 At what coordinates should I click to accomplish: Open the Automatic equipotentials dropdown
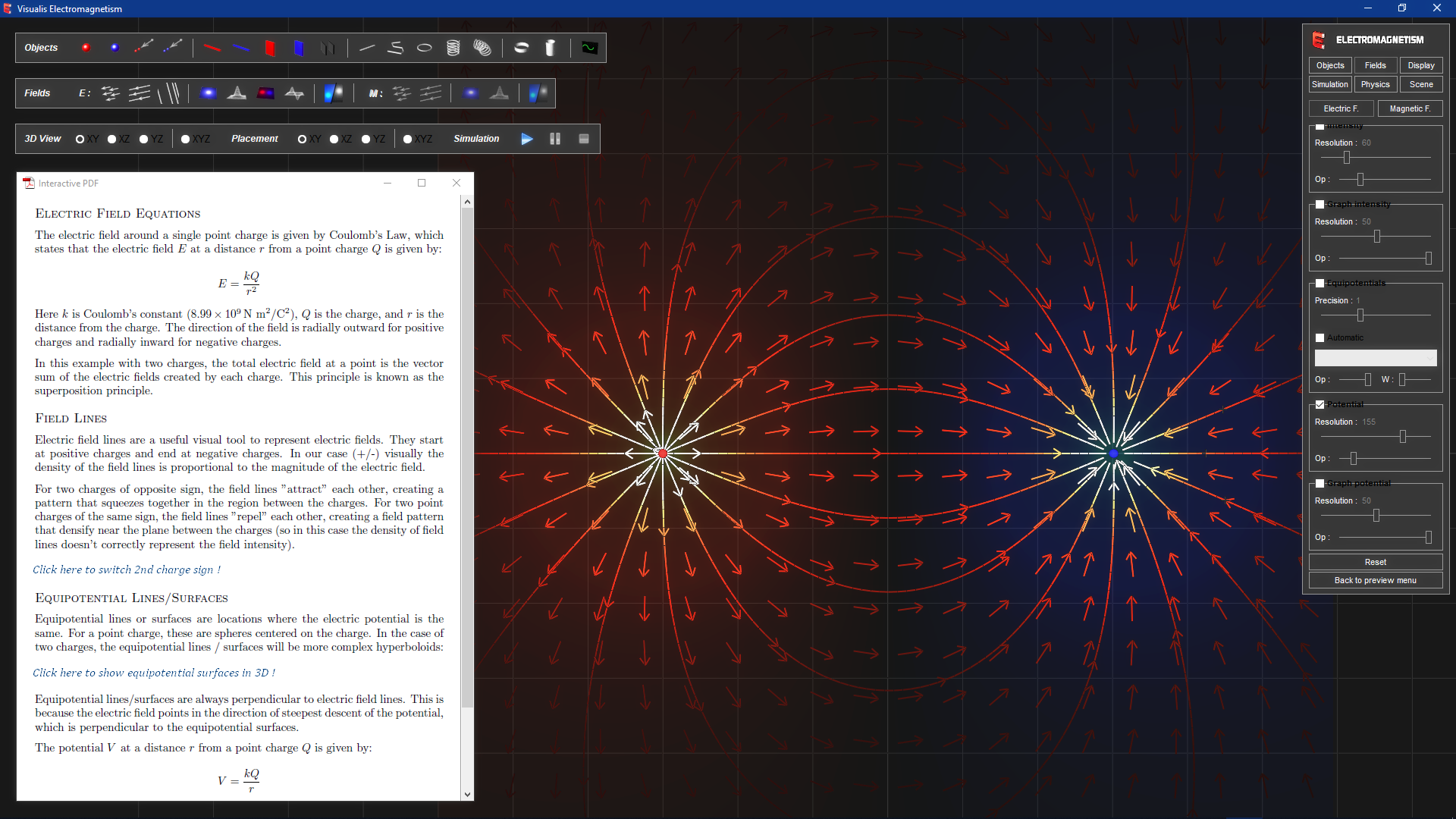click(1375, 357)
